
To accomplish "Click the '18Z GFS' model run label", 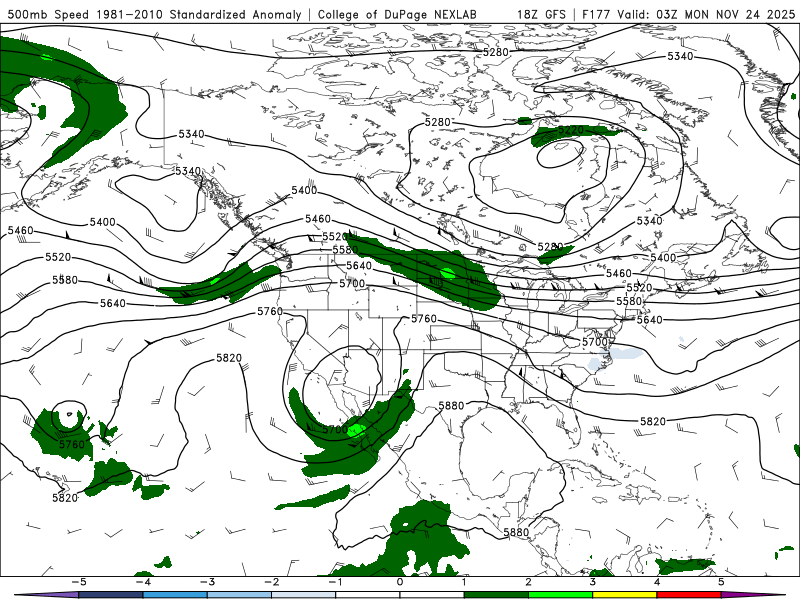I will coord(541,14).
